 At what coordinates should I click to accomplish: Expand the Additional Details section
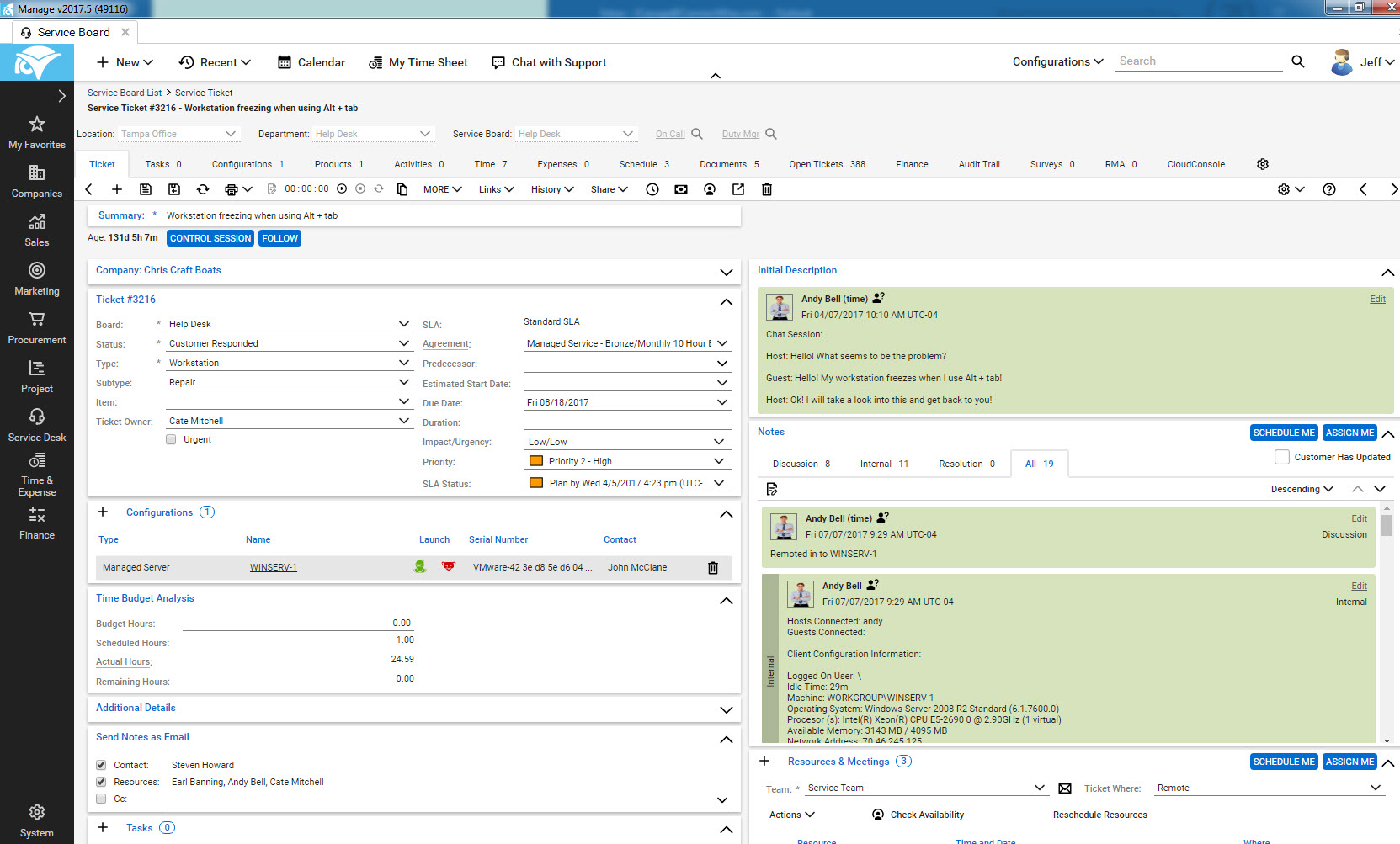click(x=726, y=709)
